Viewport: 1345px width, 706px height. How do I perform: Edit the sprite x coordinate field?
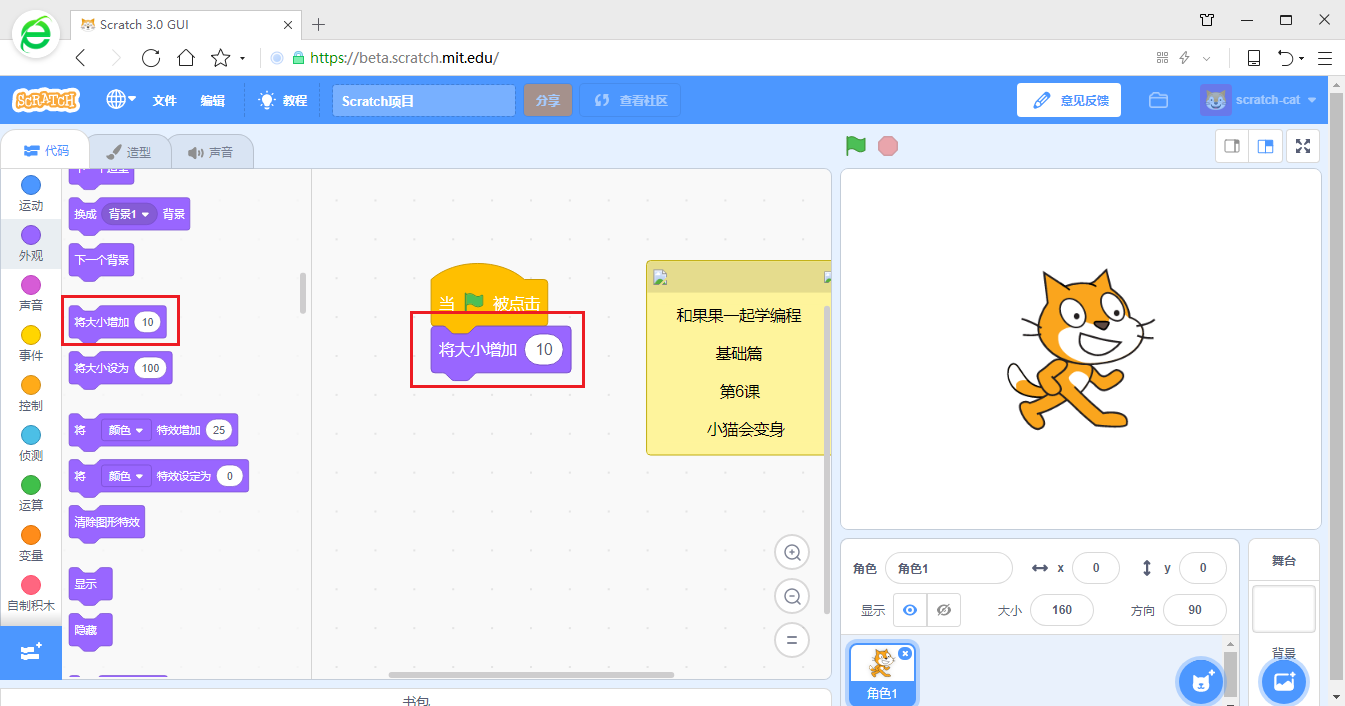pos(1096,568)
